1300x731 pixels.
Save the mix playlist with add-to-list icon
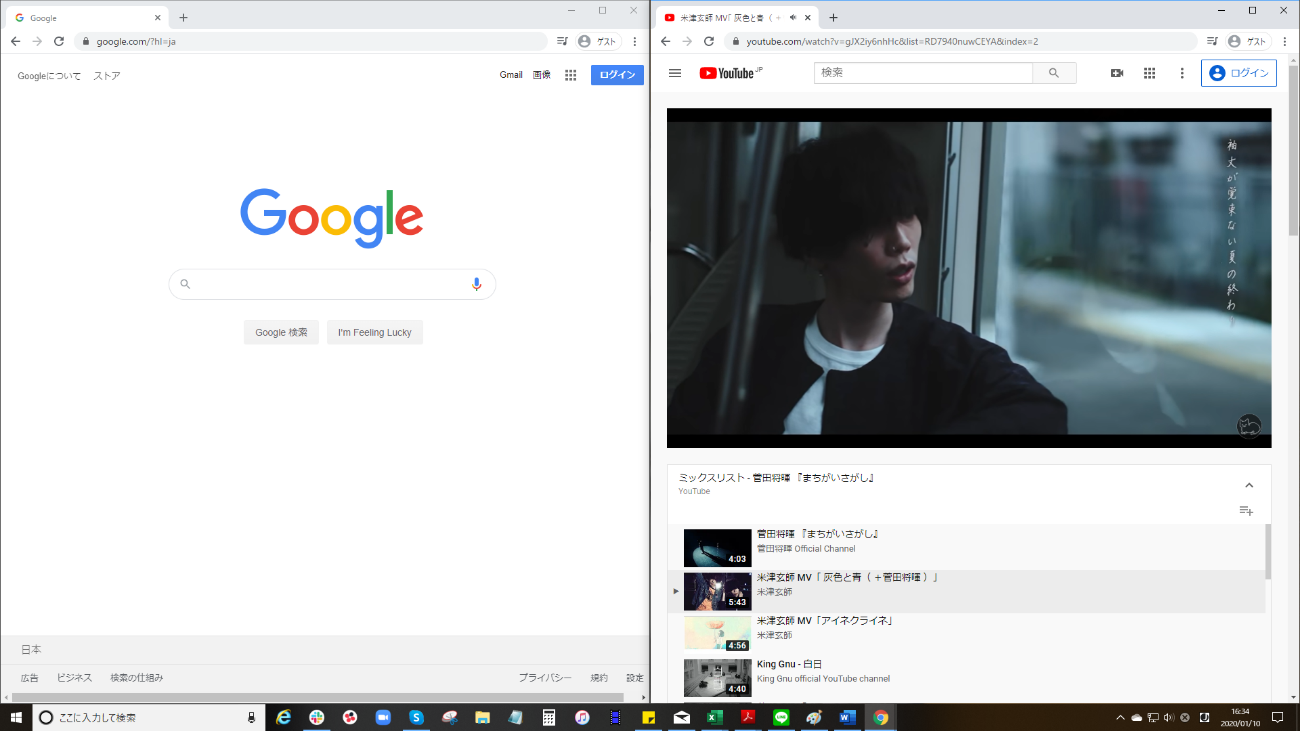click(1246, 511)
